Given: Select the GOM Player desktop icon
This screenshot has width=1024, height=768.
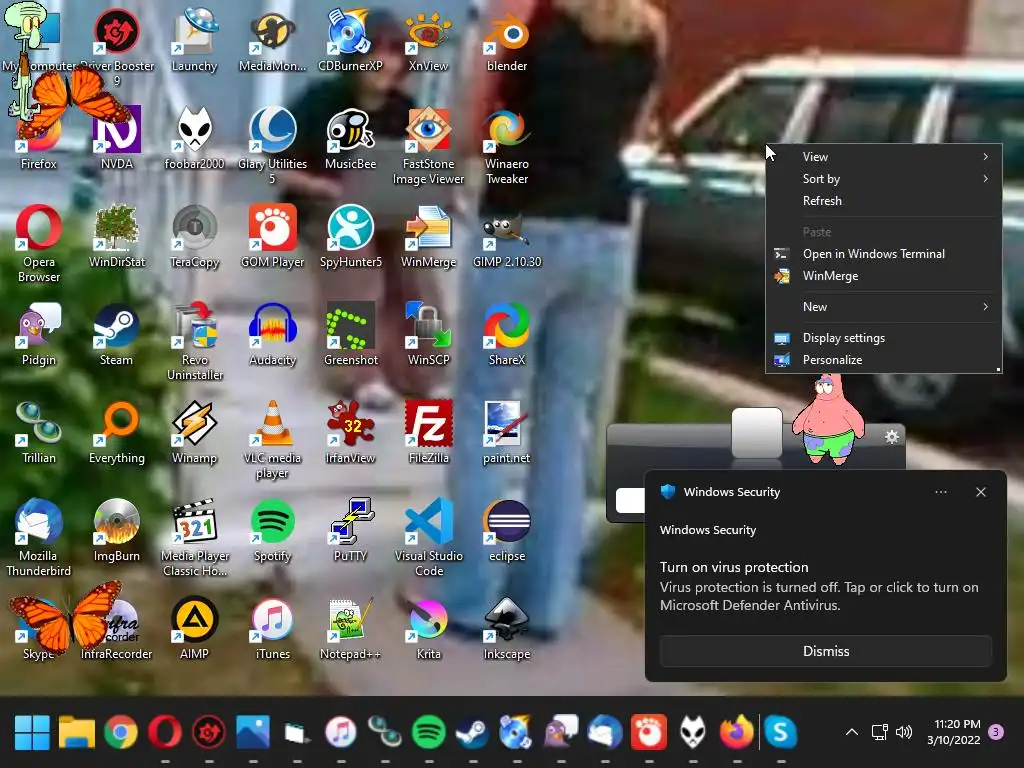Looking at the screenshot, I should (x=272, y=235).
